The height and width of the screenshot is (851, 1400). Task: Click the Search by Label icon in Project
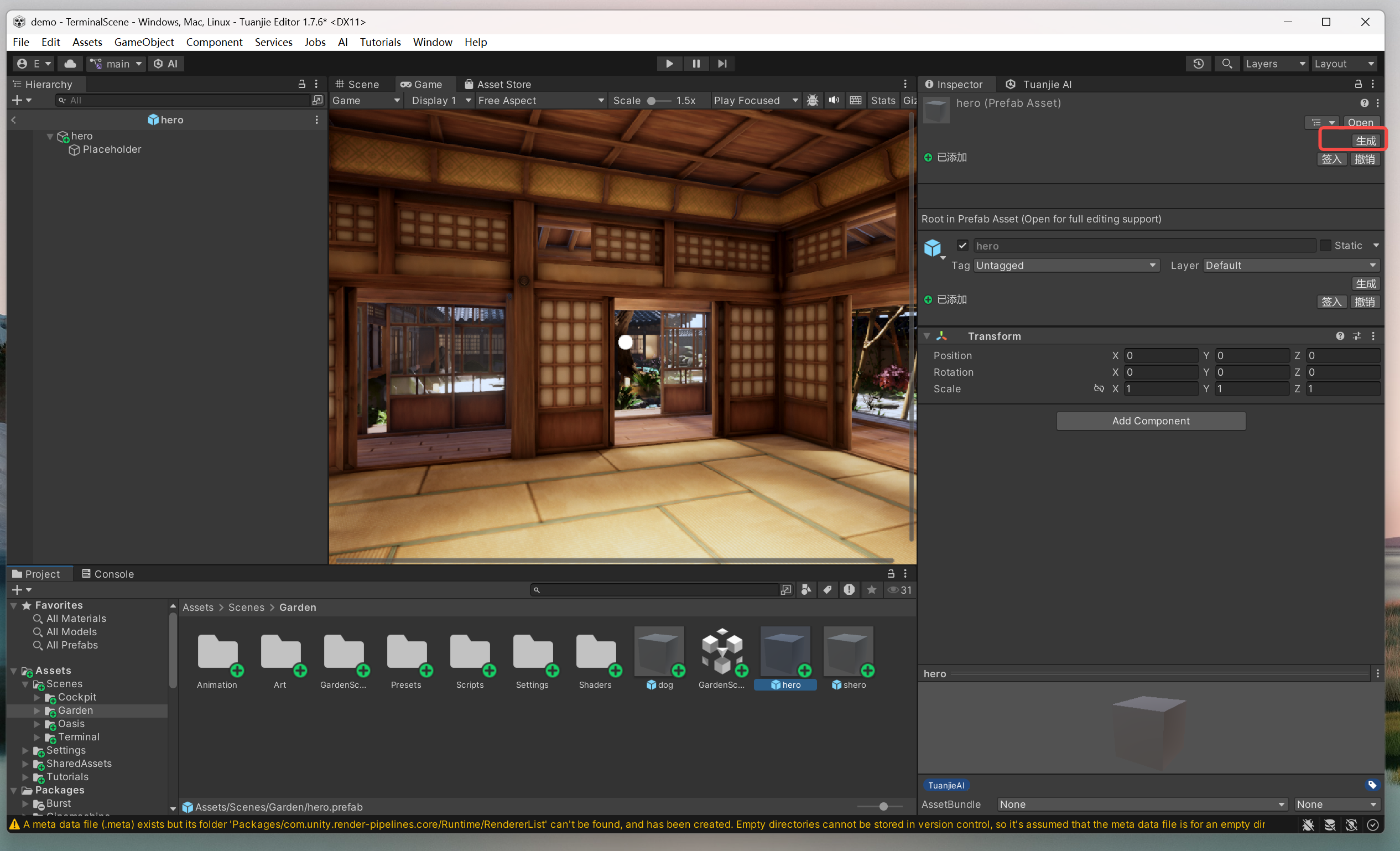827,590
